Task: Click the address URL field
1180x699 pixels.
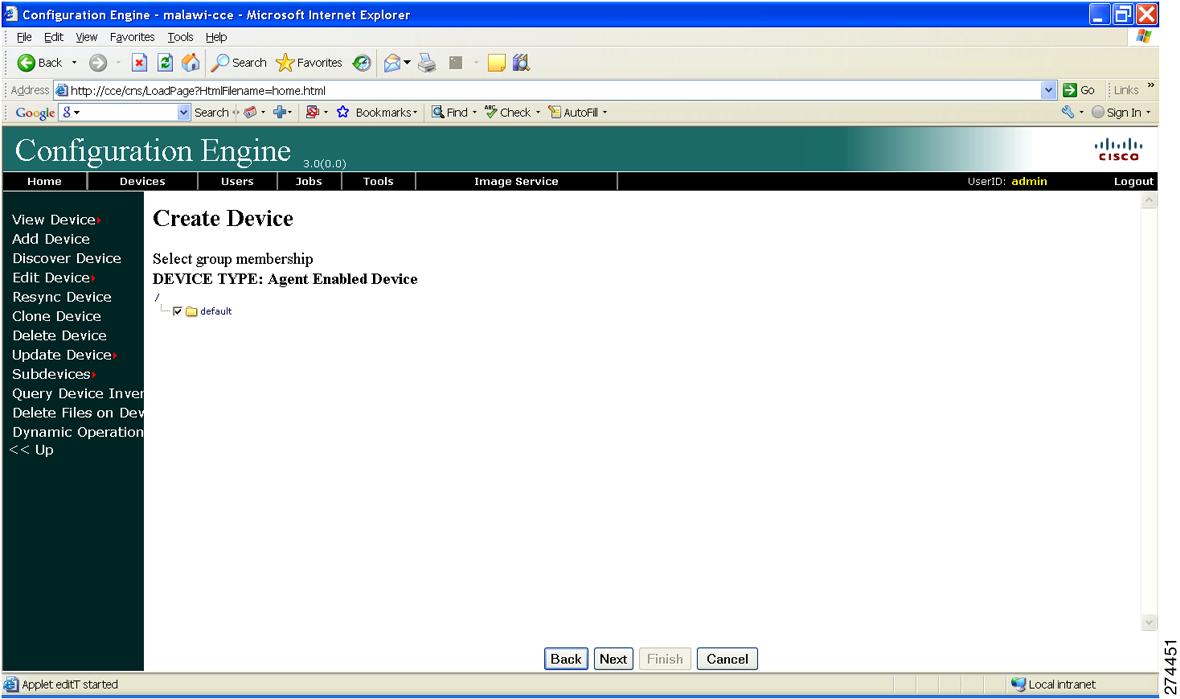Action: tap(549, 90)
